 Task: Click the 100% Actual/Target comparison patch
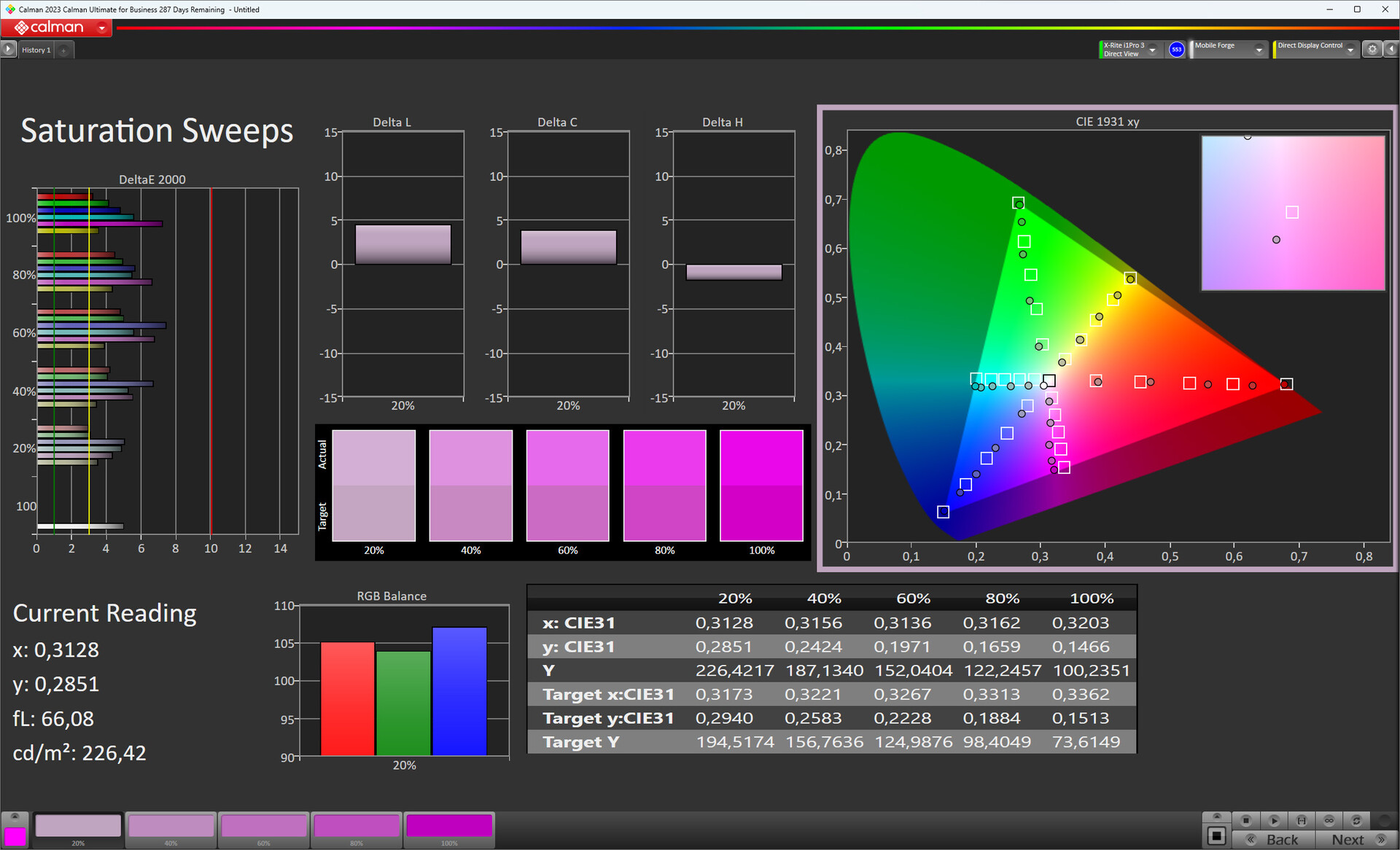(x=762, y=486)
